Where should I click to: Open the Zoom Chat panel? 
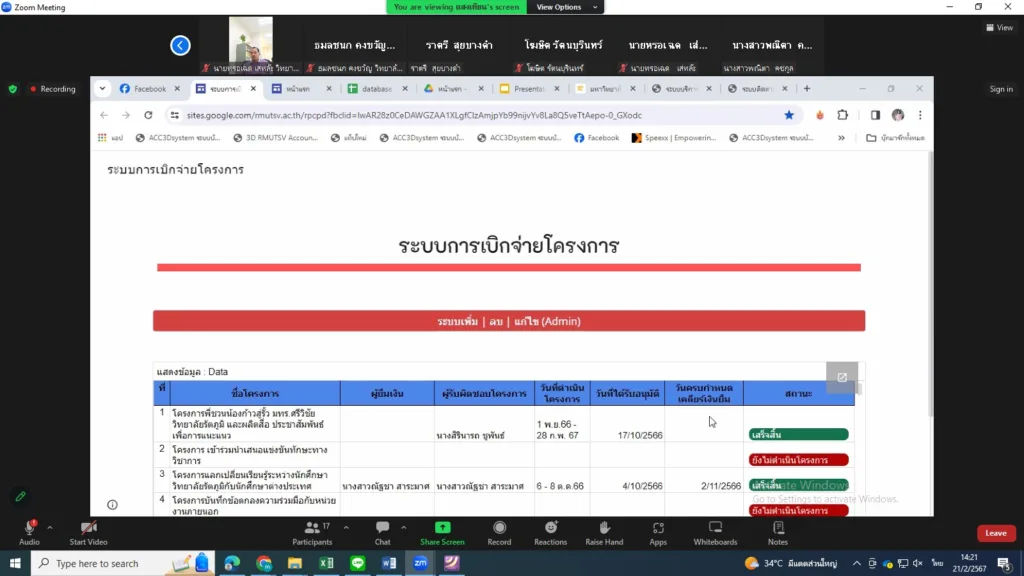(383, 532)
